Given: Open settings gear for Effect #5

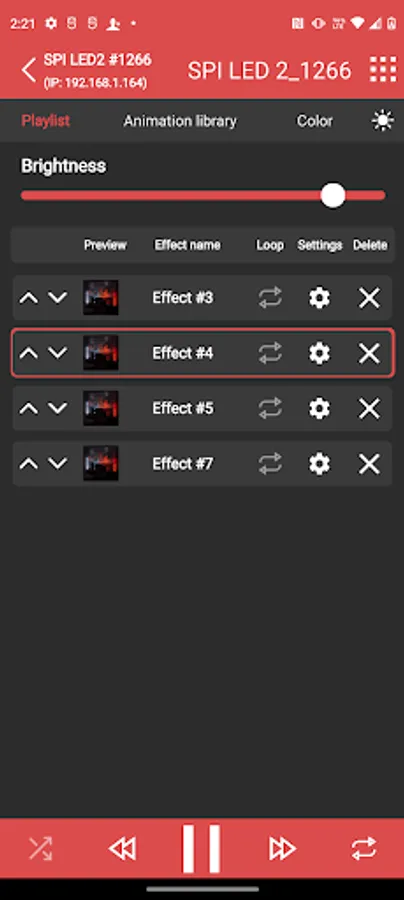Looking at the screenshot, I should pos(319,409).
